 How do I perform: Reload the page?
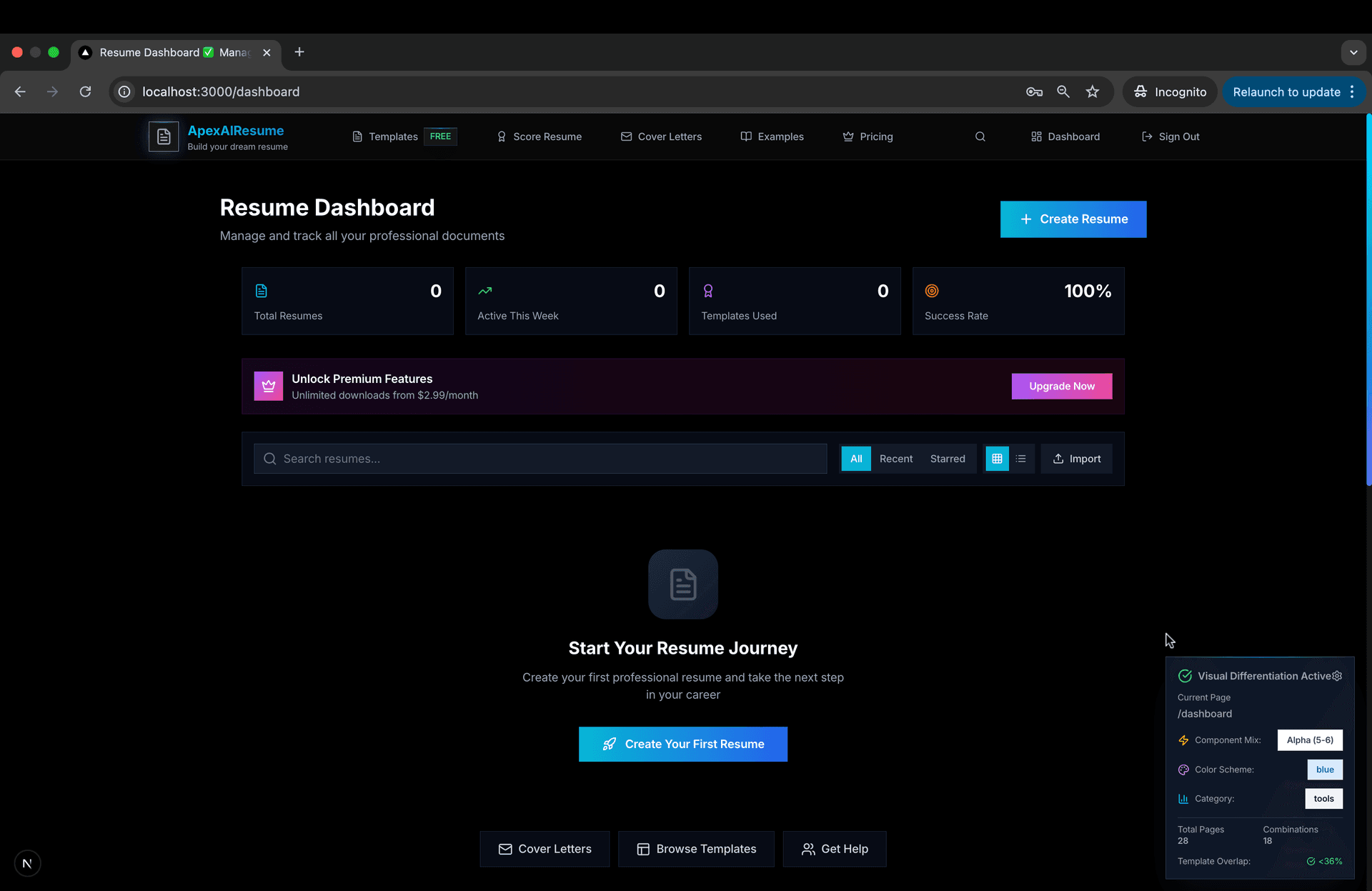[x=85, y=91]
